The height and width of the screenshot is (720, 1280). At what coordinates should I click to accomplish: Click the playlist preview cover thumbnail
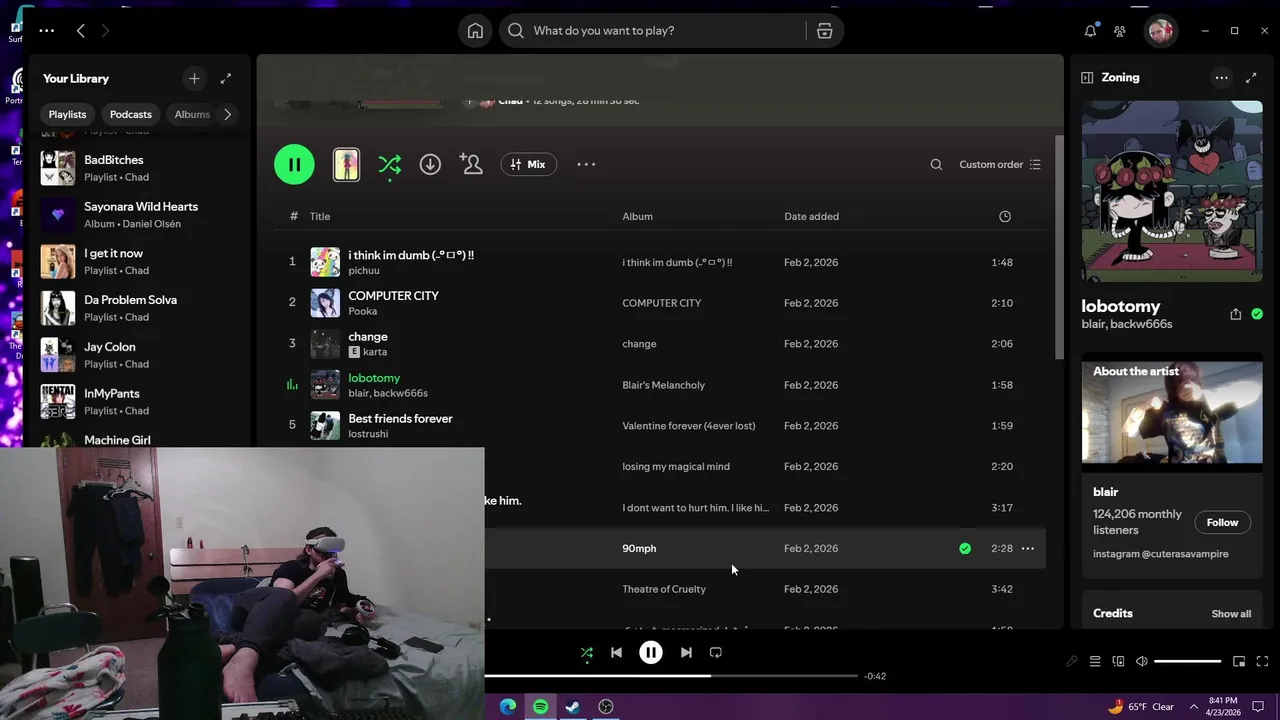(x=346, y=164)
